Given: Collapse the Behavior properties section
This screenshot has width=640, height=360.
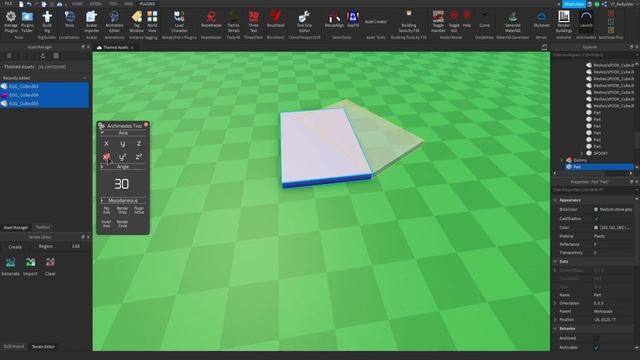Looking at the screenshot, I should click(555, 329).
